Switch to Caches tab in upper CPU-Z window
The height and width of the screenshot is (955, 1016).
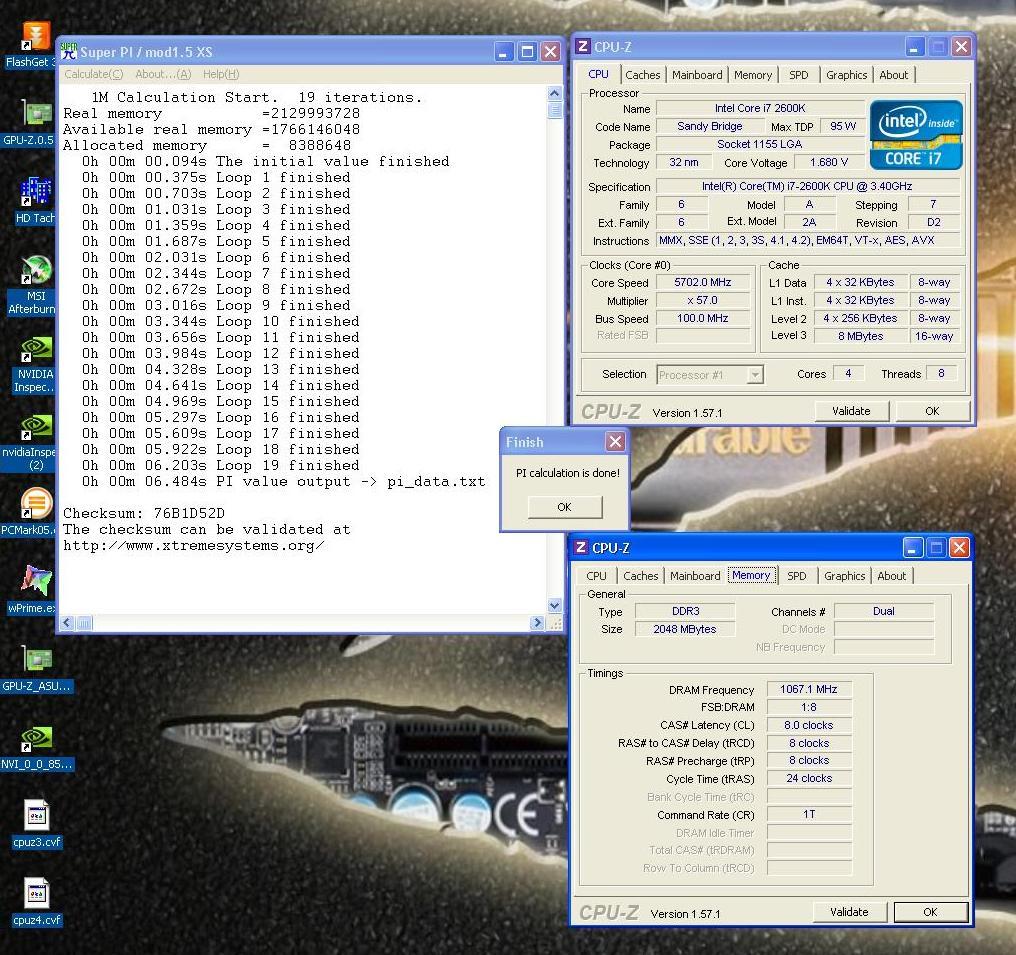[x=642, y=75]
